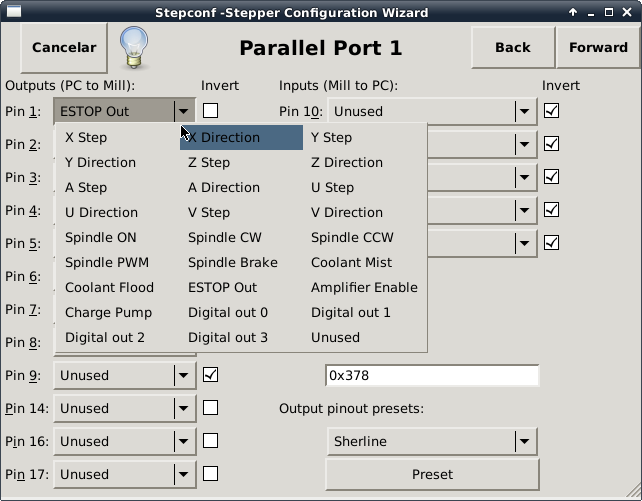The image size is (642, 501).
Task: Click the roll-up arrow in title bar
Action: (573, 12)
